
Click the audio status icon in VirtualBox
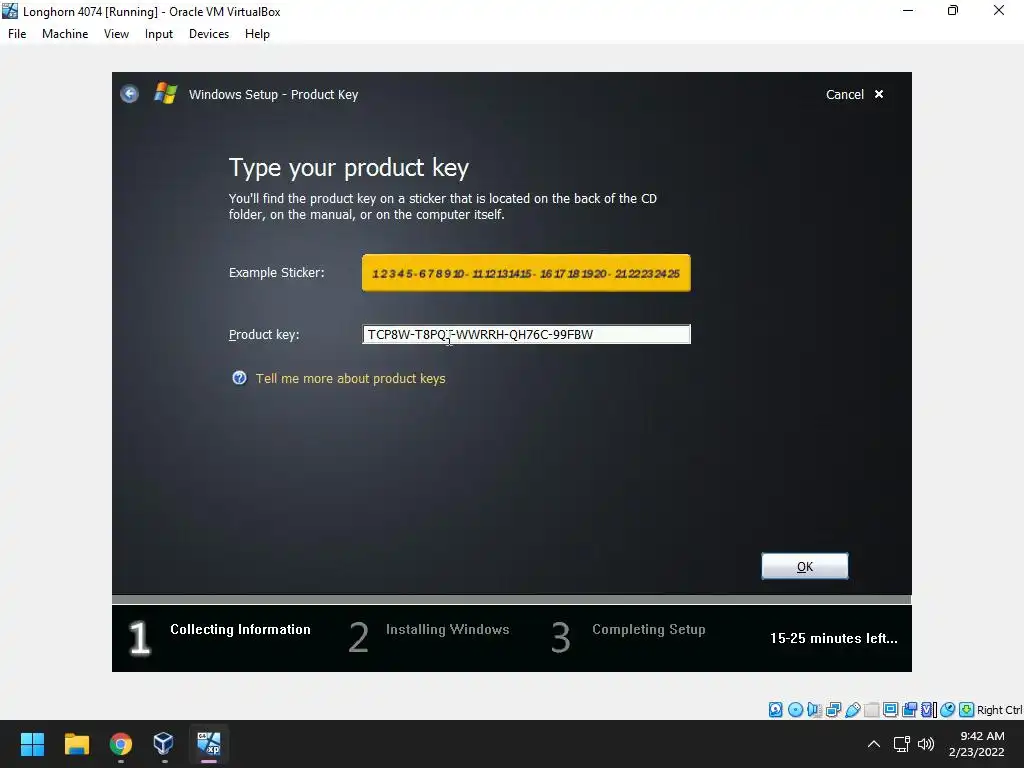pos(814,710)
